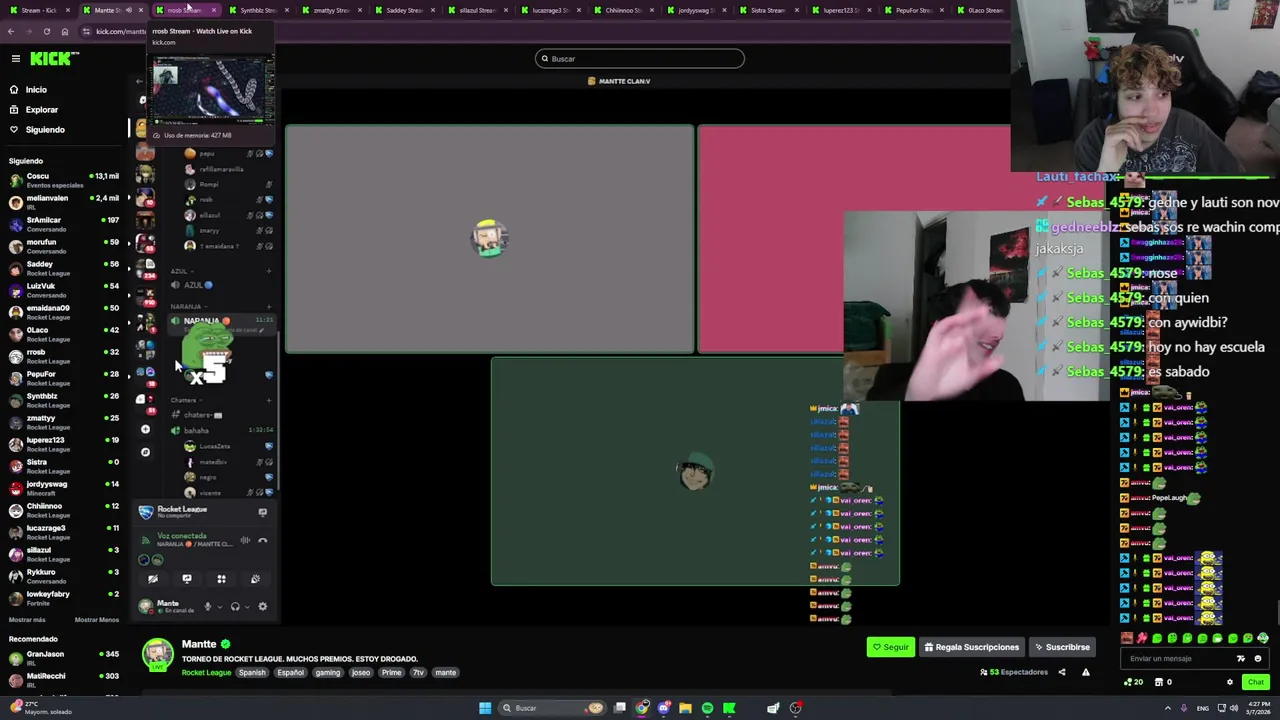1280x720 pixels.
Task: Click the Suscribirse button
Action: tap(1061, 647)
